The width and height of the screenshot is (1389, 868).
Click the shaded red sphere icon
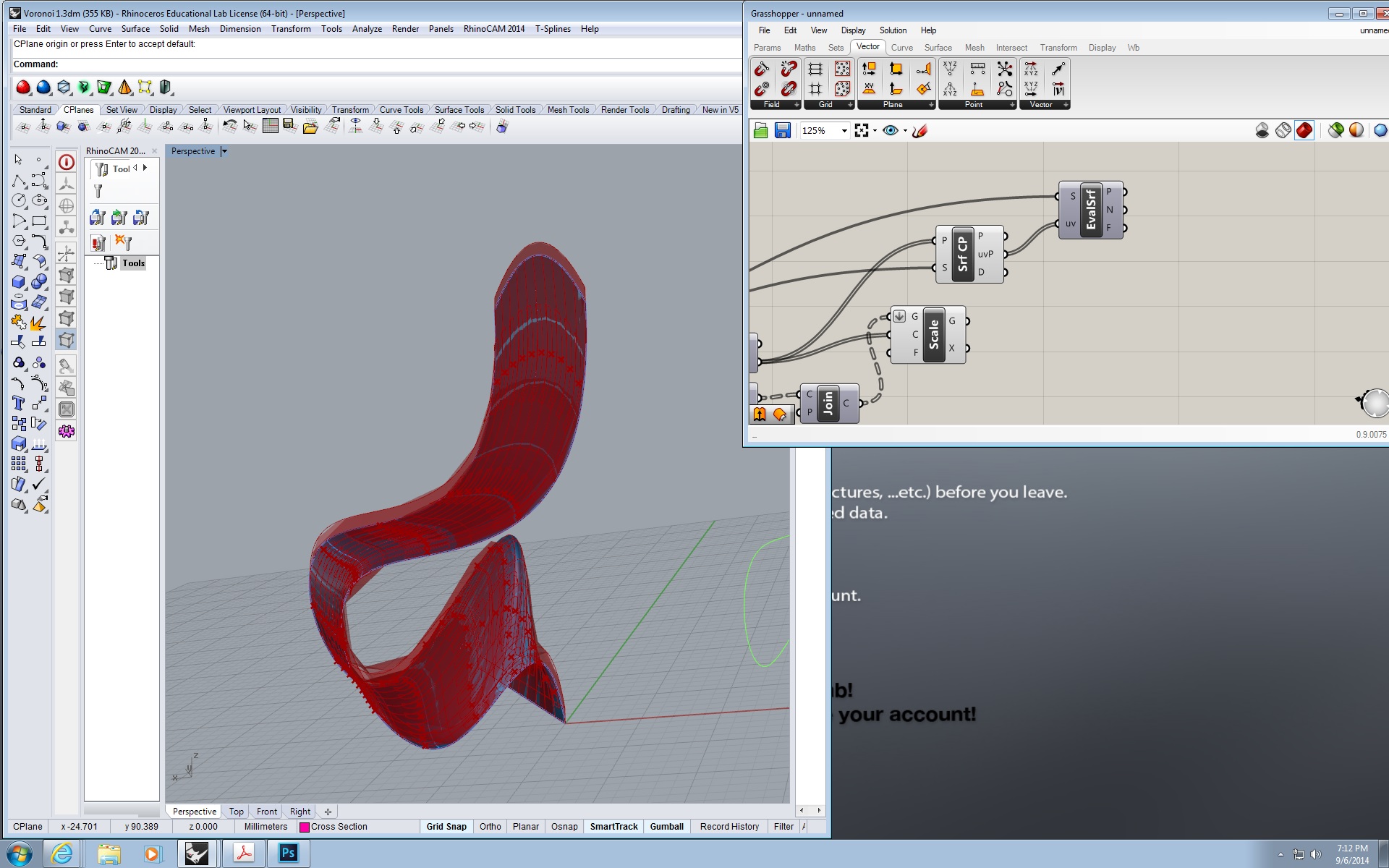pos(24,88)
